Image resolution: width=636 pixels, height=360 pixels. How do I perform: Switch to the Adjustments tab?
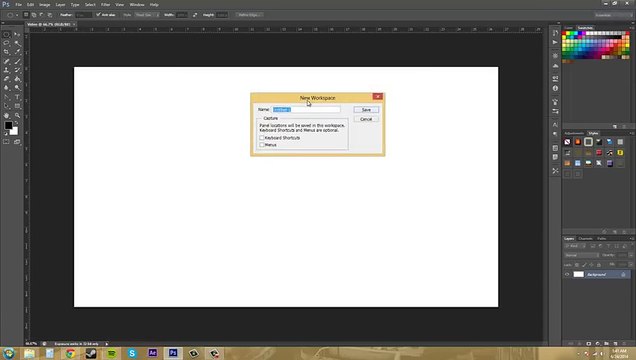[574, 133]
